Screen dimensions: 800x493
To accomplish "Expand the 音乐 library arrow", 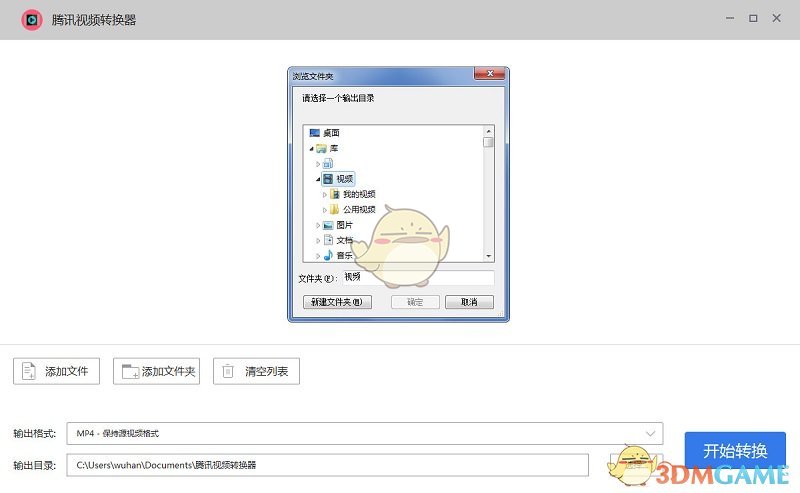I will 318,256.
